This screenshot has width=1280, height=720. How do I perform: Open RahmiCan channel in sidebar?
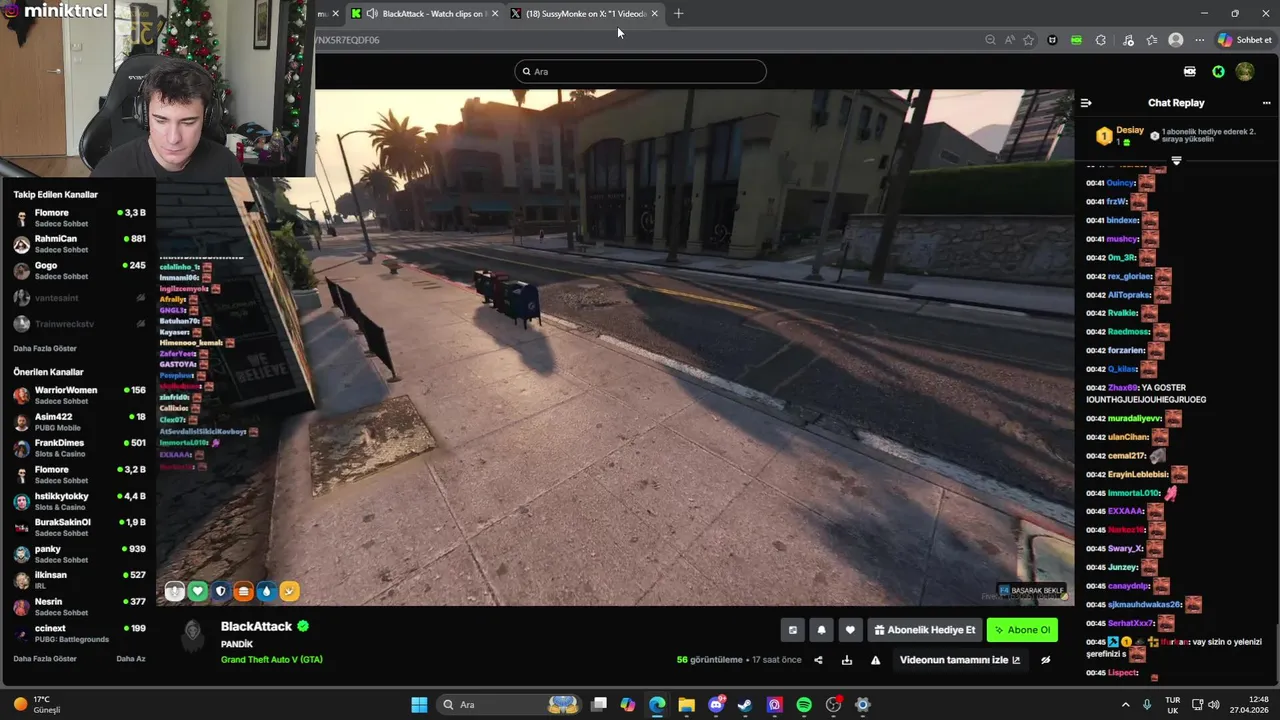click(79, 243)
